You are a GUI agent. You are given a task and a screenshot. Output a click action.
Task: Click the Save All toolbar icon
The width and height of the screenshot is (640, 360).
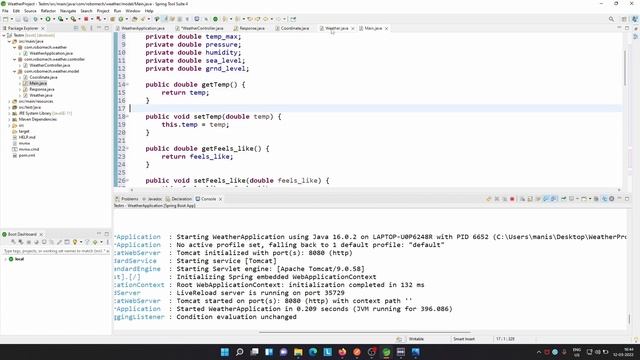(x=26, y=19)
